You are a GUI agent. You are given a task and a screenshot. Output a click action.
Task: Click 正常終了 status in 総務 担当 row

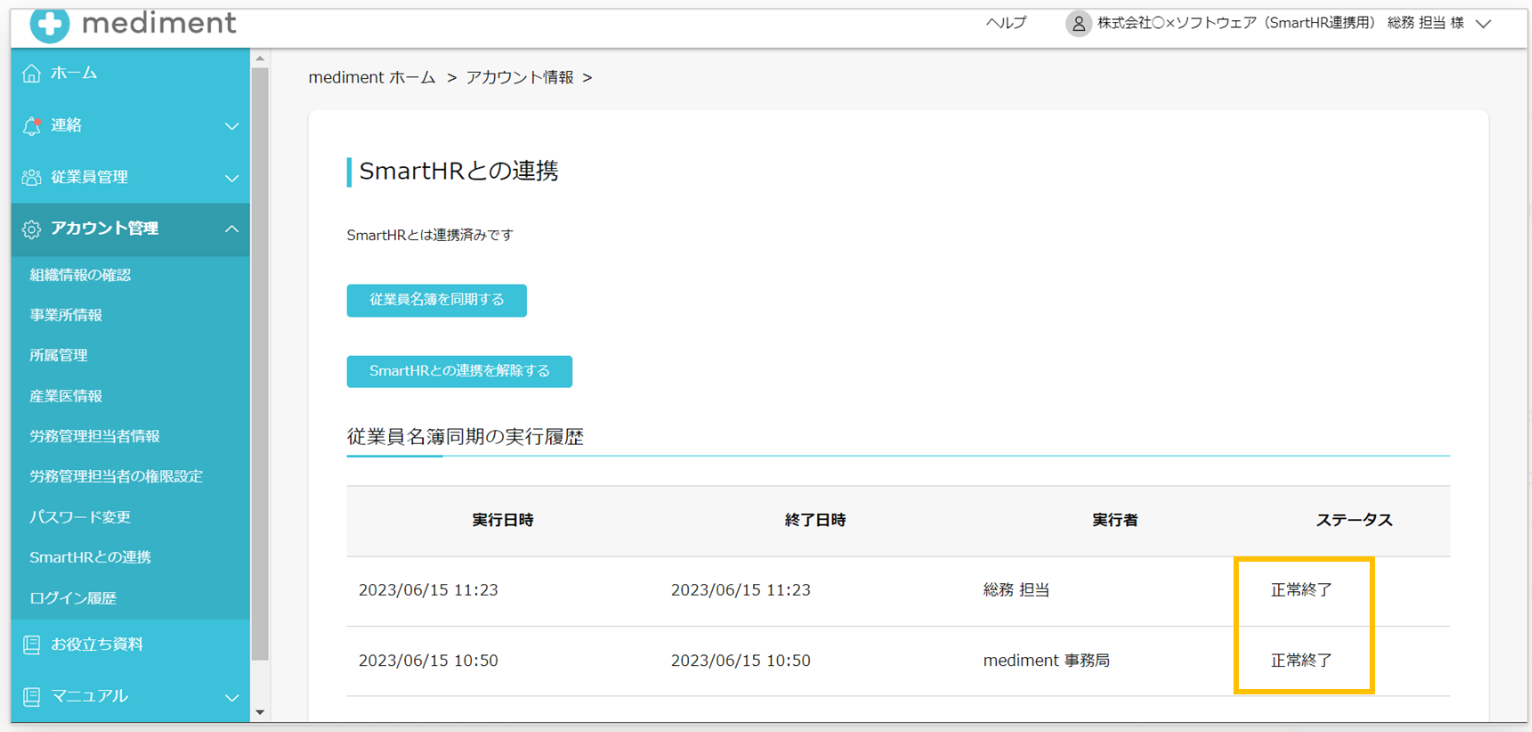(1302, 590)
